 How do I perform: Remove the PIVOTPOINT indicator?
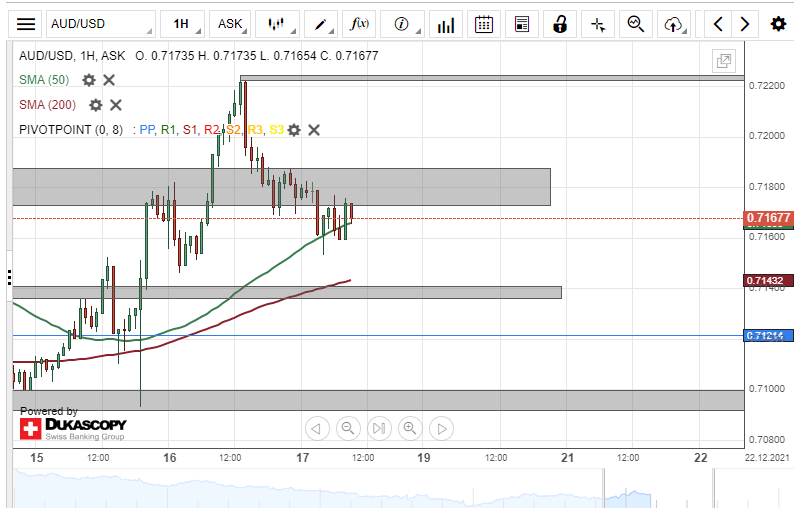(x=314, y=130)
